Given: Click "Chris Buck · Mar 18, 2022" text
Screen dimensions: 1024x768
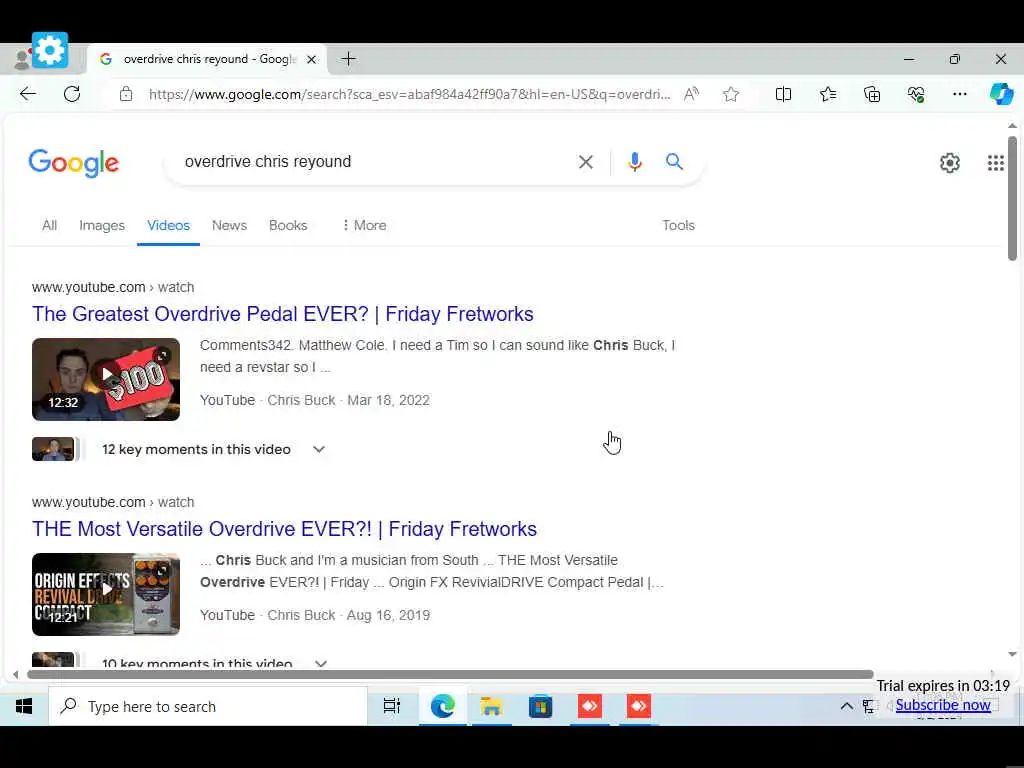Looking at the screenshot, I should pos(349,400).
